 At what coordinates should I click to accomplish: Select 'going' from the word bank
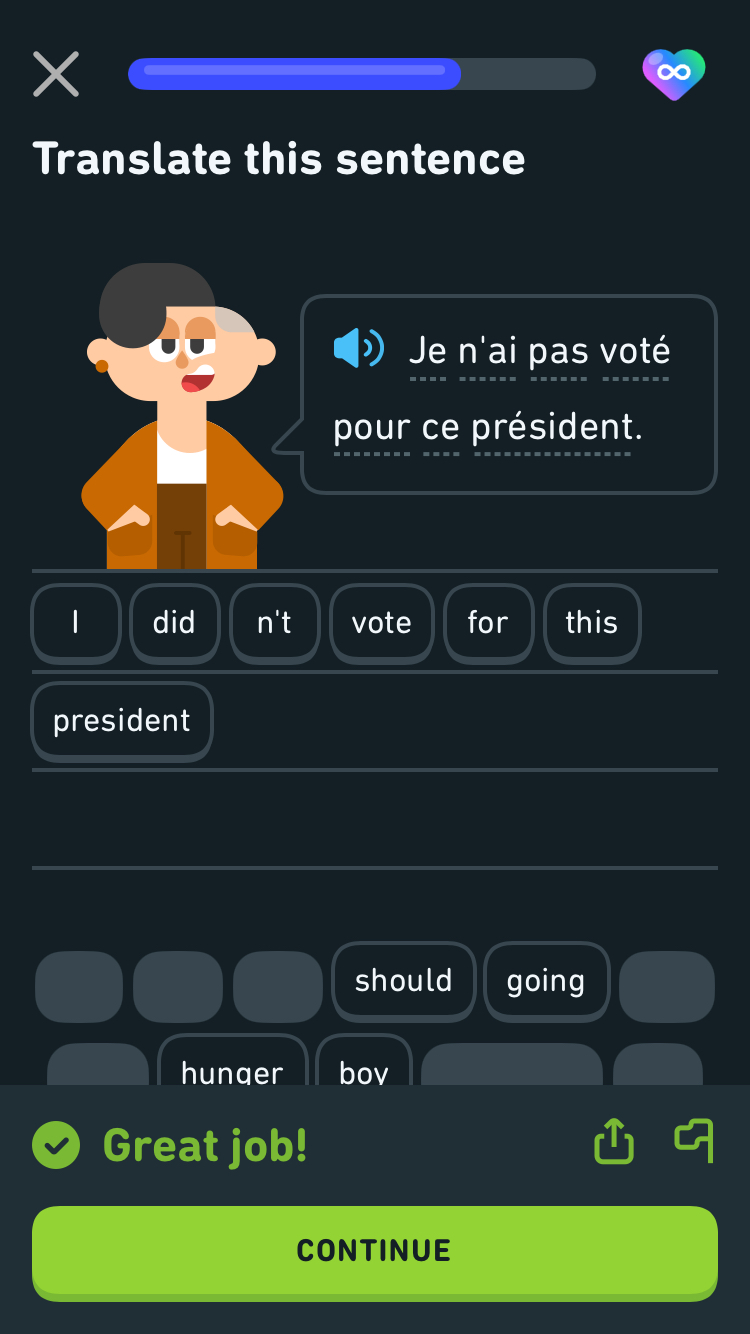tap(546, 981)
